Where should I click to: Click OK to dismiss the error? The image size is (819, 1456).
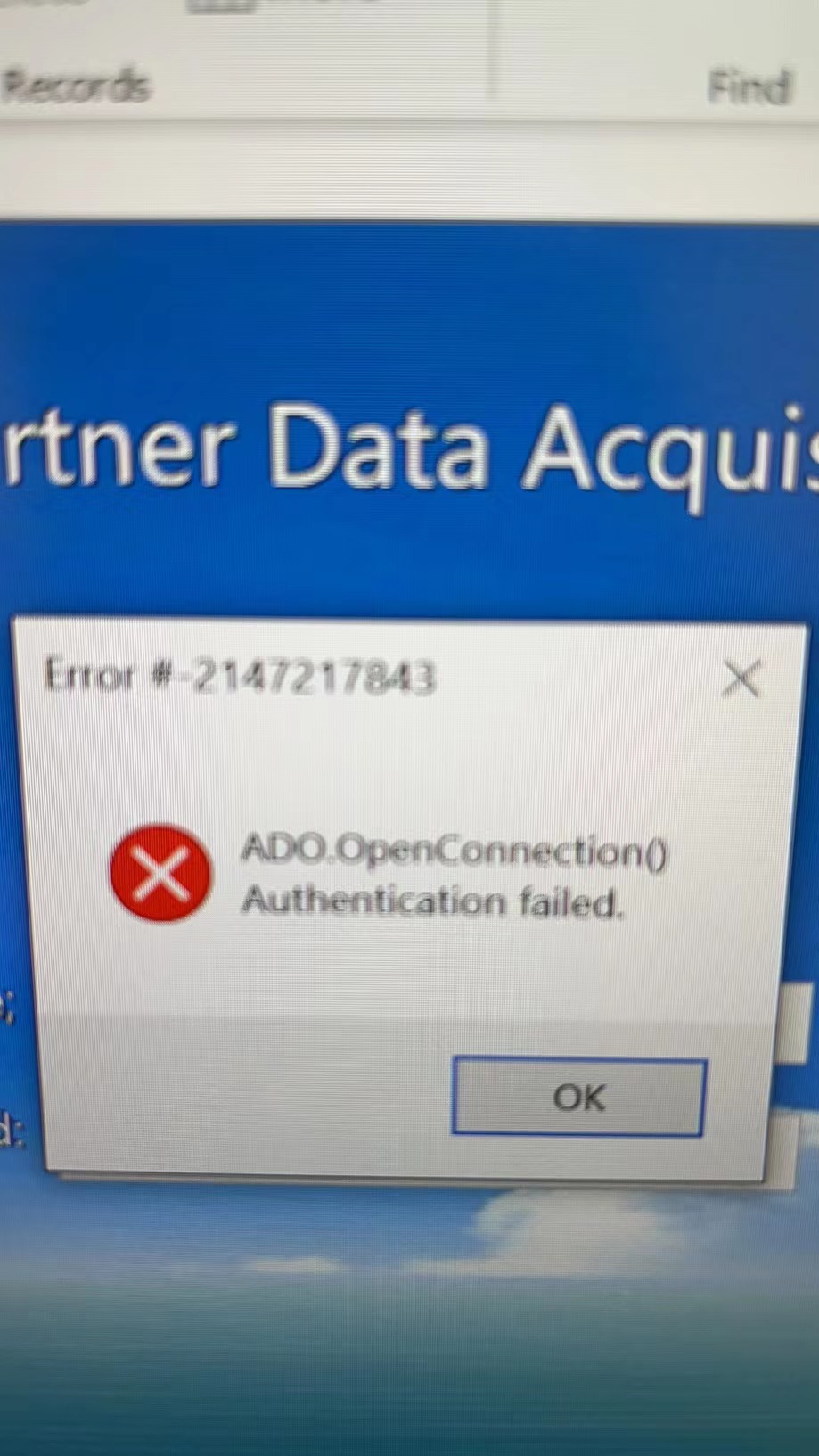coord(578,1097)
